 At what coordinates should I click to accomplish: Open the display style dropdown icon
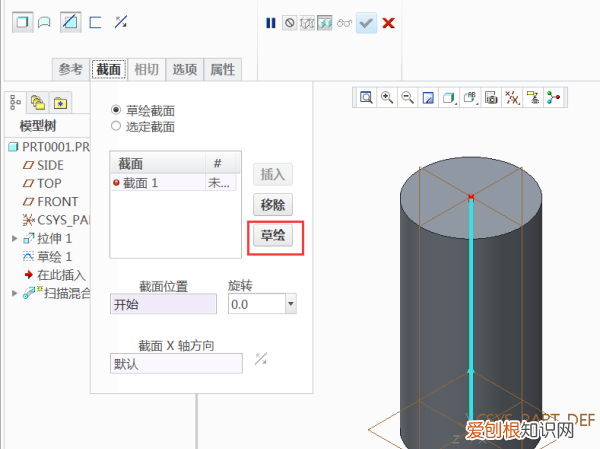(x=449, y=97)
